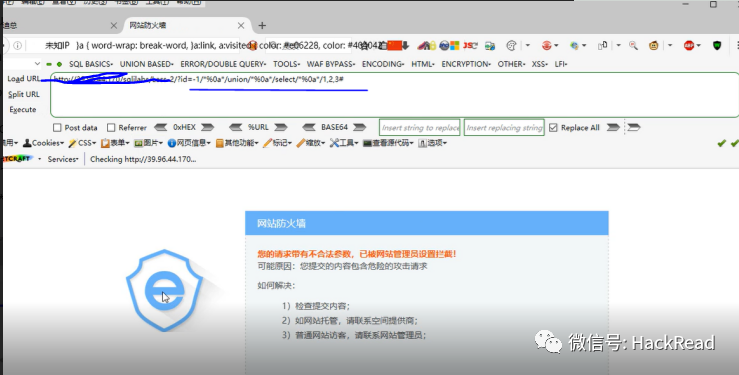Click the Windows logo extension icon

(454, 46)
